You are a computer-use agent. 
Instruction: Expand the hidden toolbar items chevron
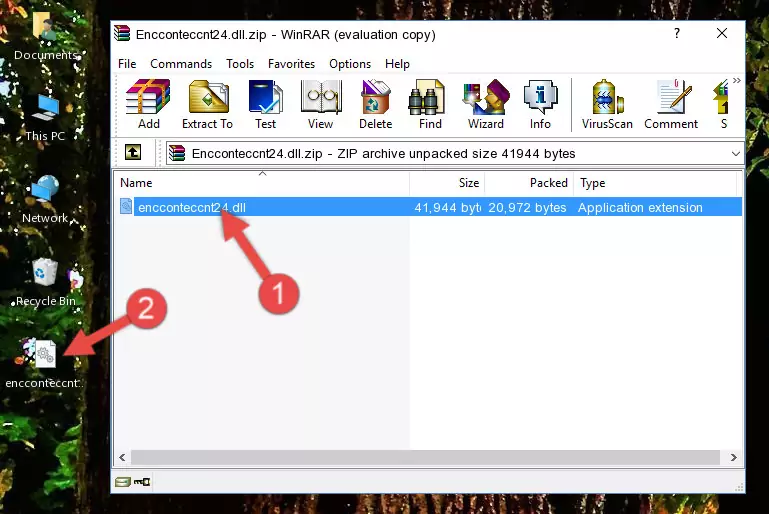tap(737, 80)
